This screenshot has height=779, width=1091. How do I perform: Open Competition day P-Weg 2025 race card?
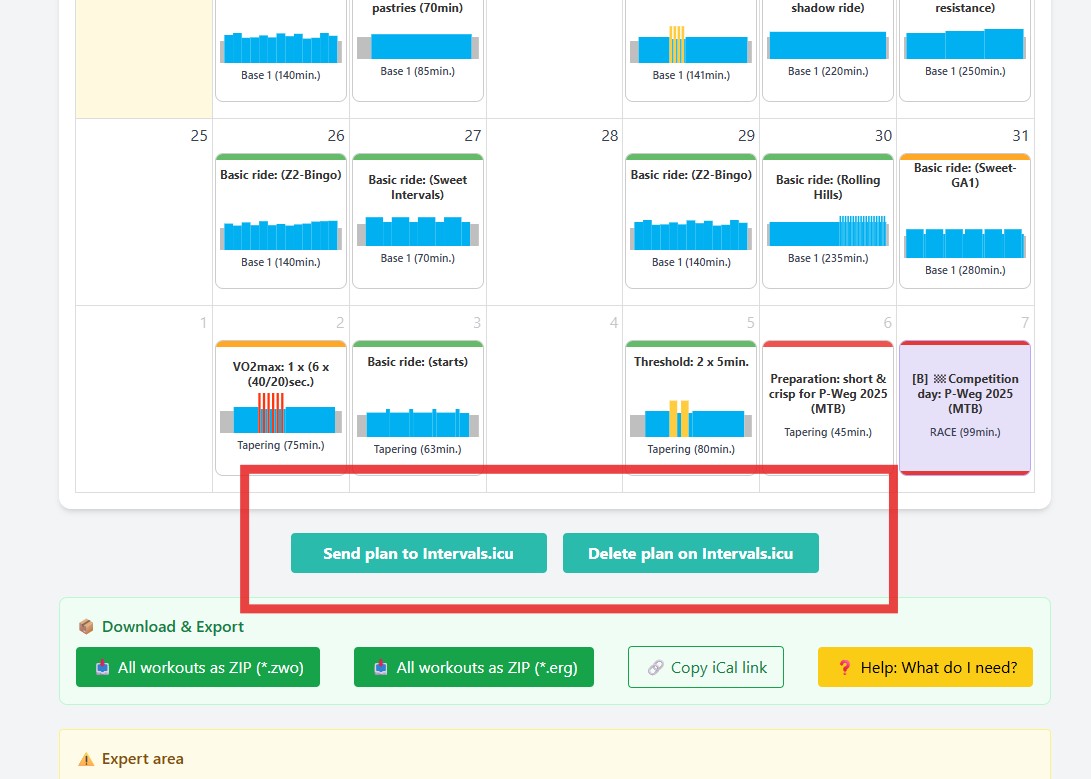pos(964,408)
